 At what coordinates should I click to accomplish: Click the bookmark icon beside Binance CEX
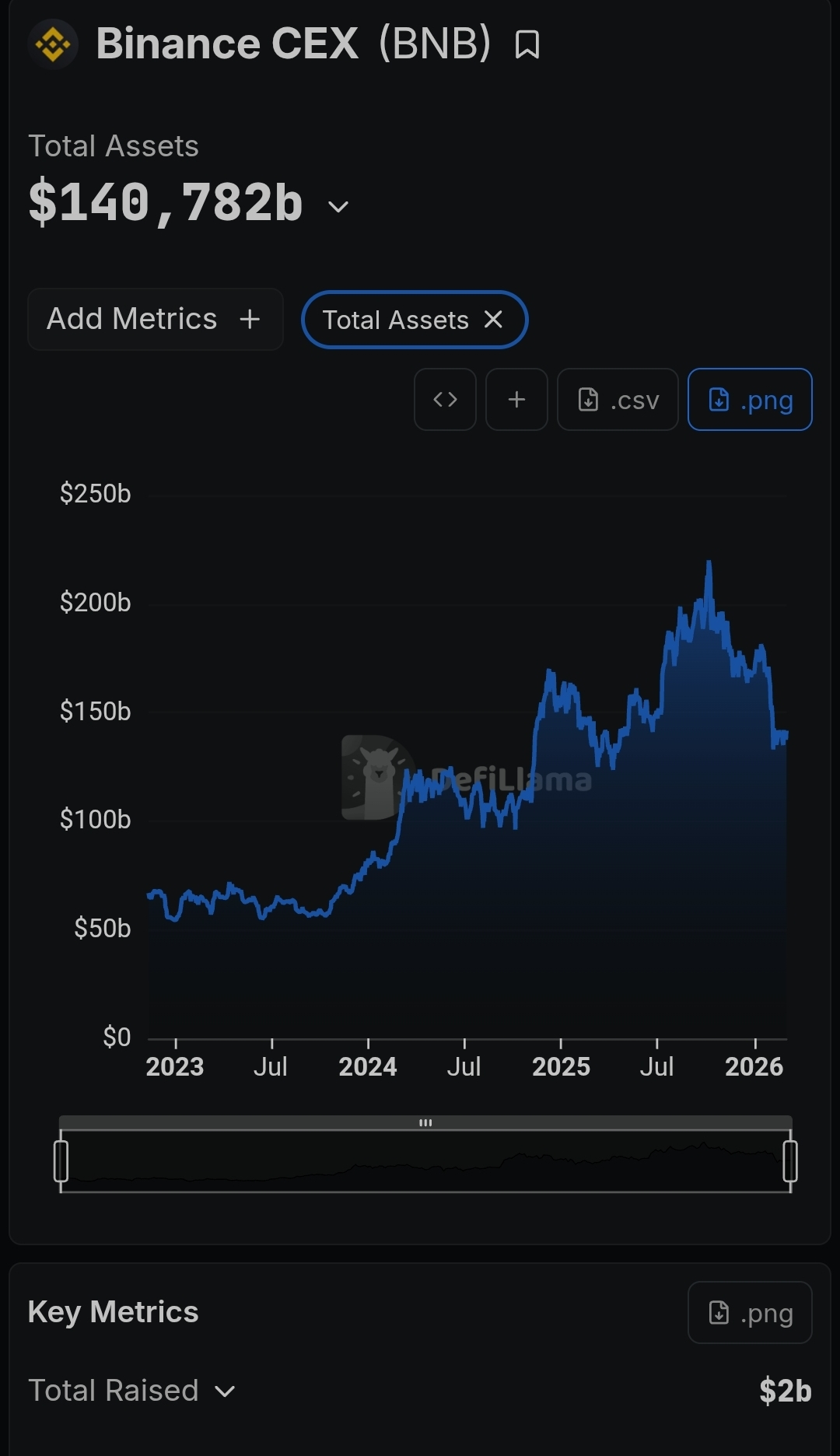click(x=527, y=44)
